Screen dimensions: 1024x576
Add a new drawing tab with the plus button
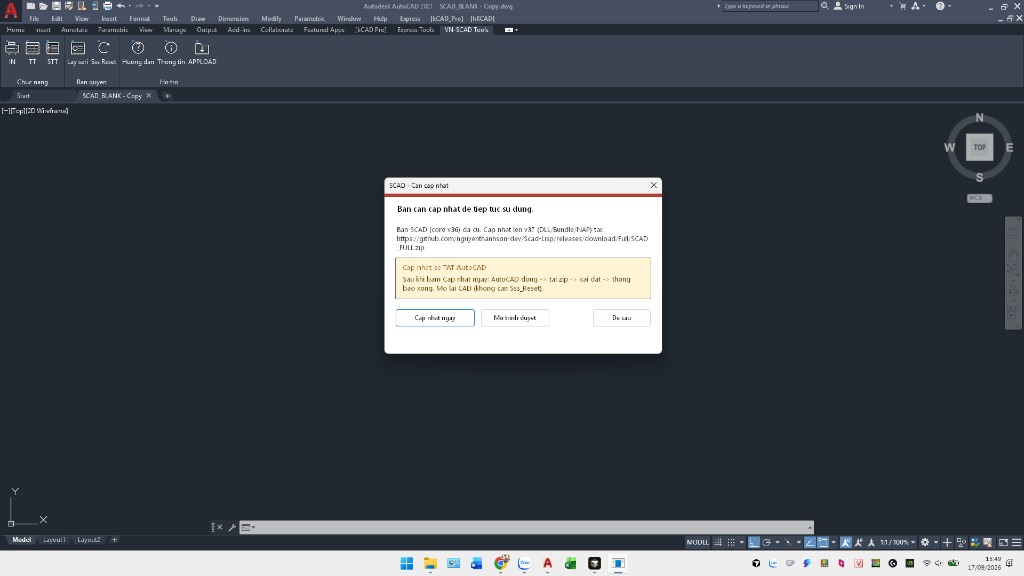coord(167,95)
